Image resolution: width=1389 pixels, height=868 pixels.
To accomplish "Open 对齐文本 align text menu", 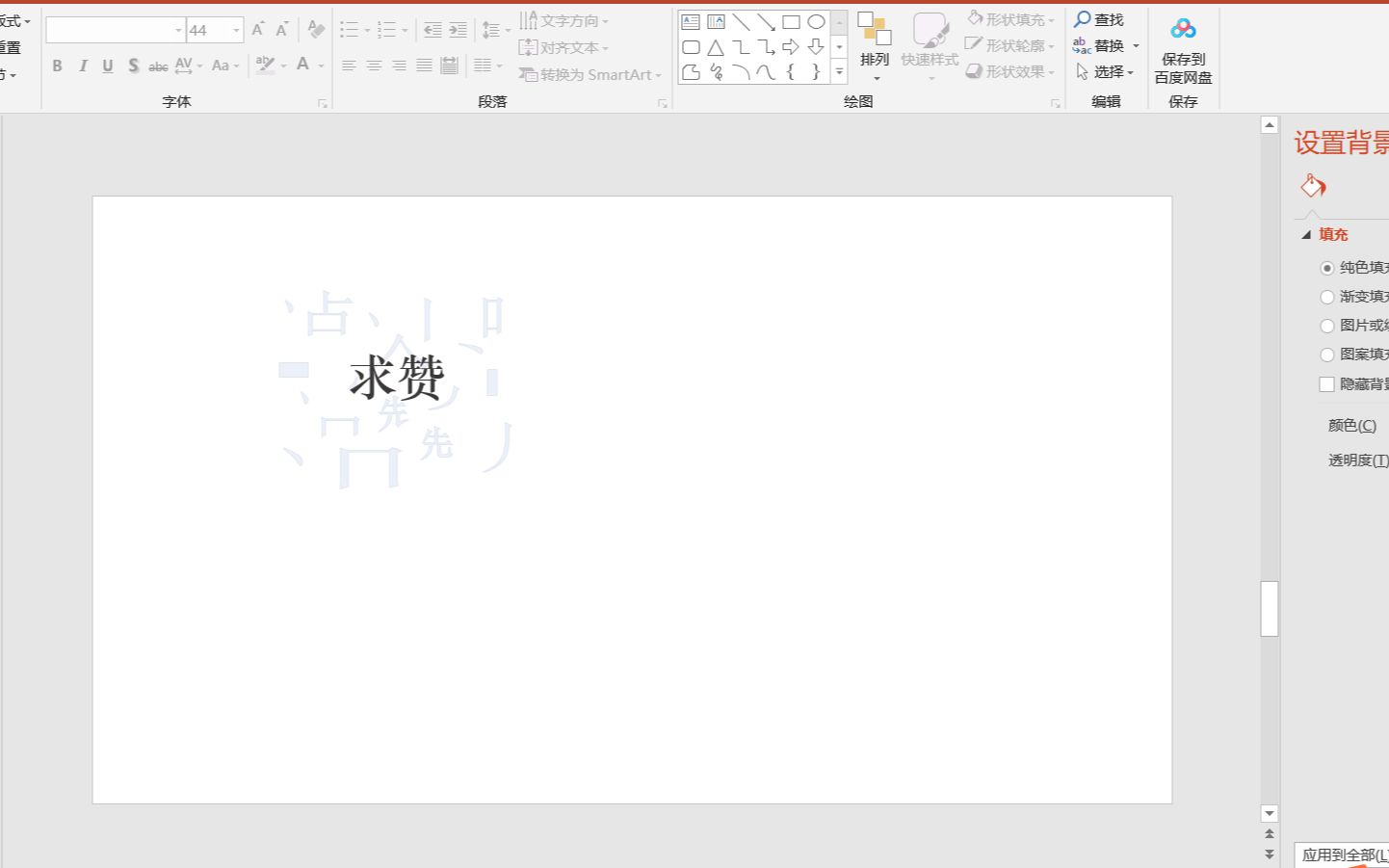I will coord(563,47).
